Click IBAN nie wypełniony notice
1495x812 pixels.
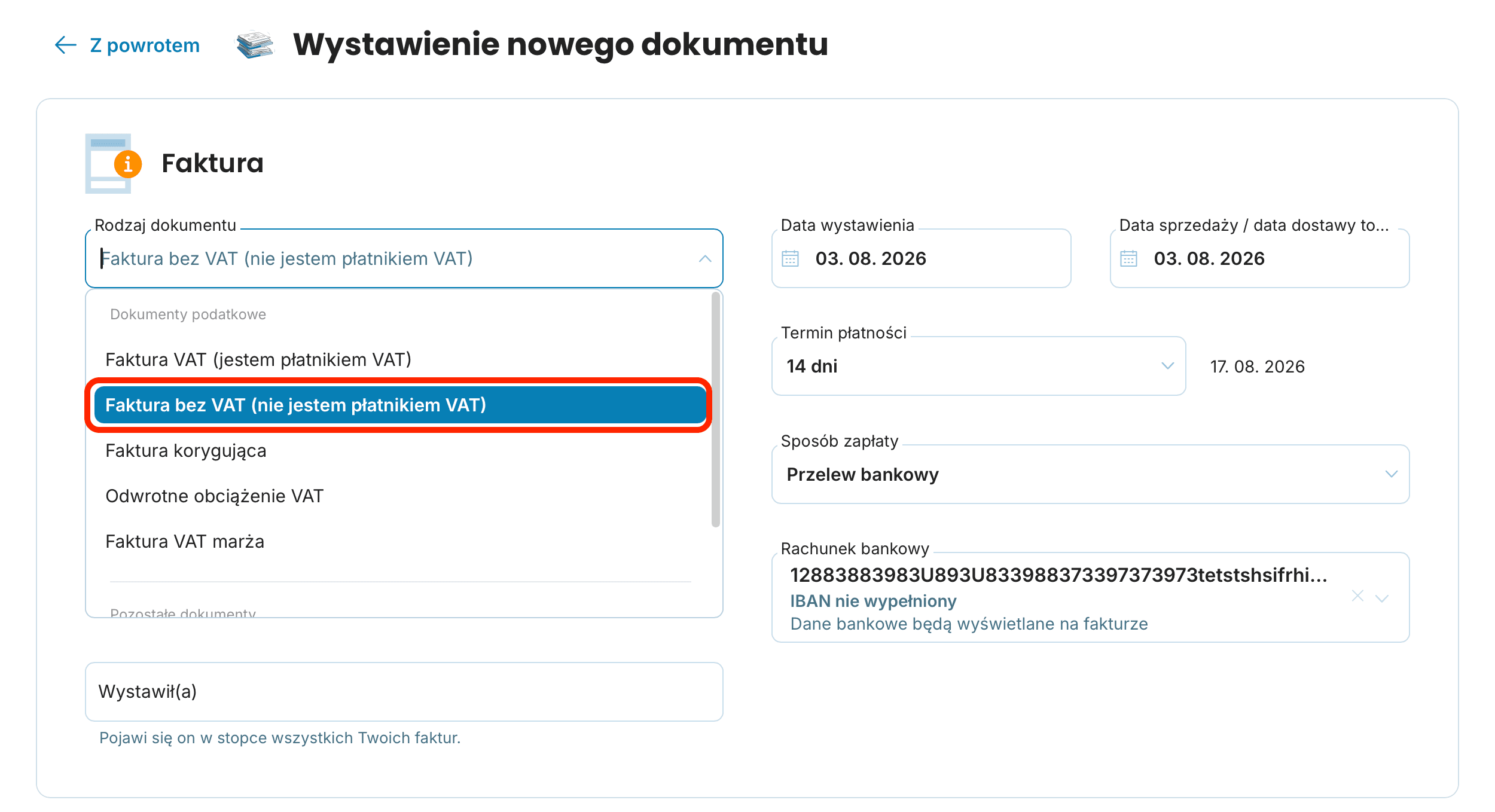click(x=873, y=600)
